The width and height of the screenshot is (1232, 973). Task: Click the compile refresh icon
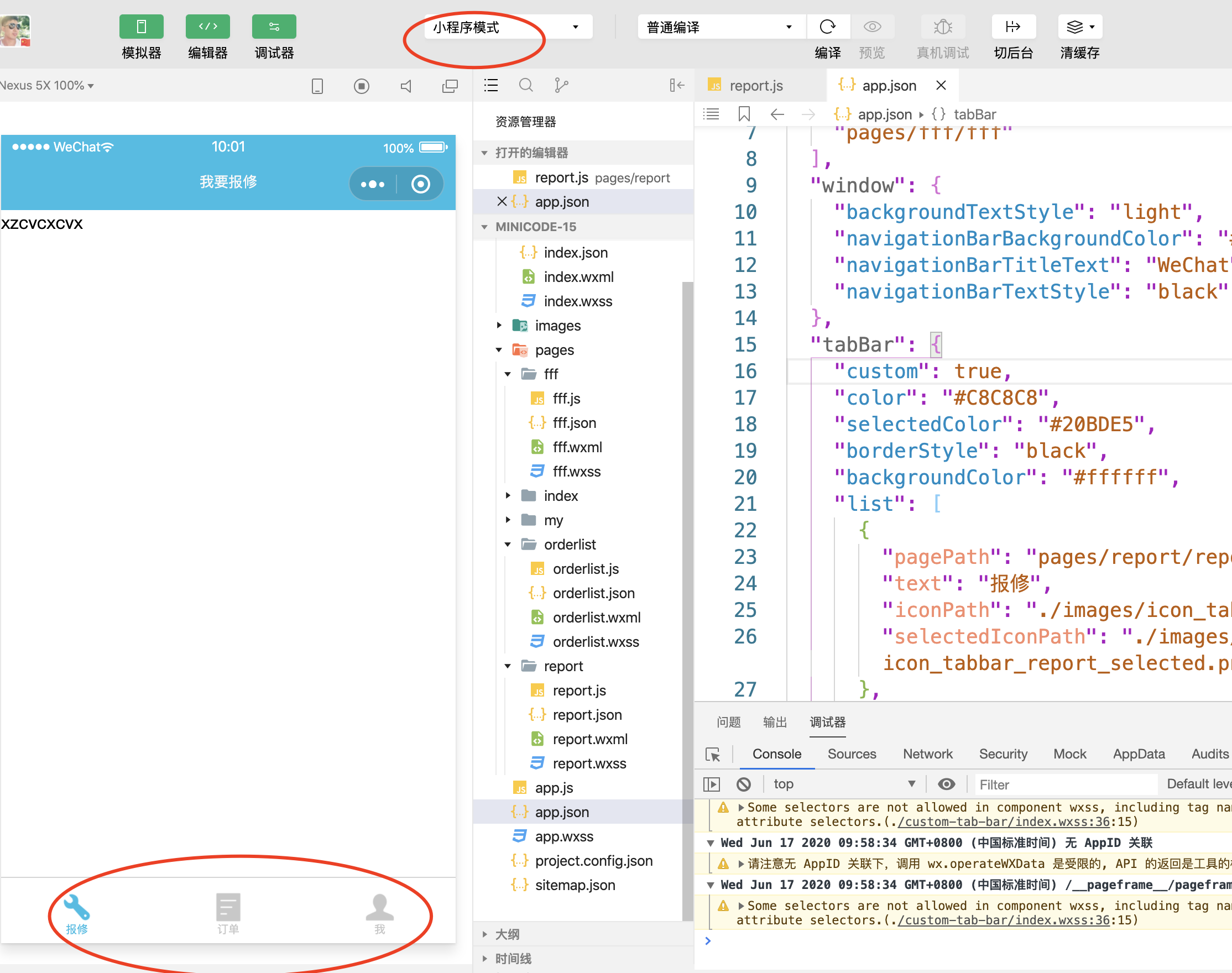(827, 27)
